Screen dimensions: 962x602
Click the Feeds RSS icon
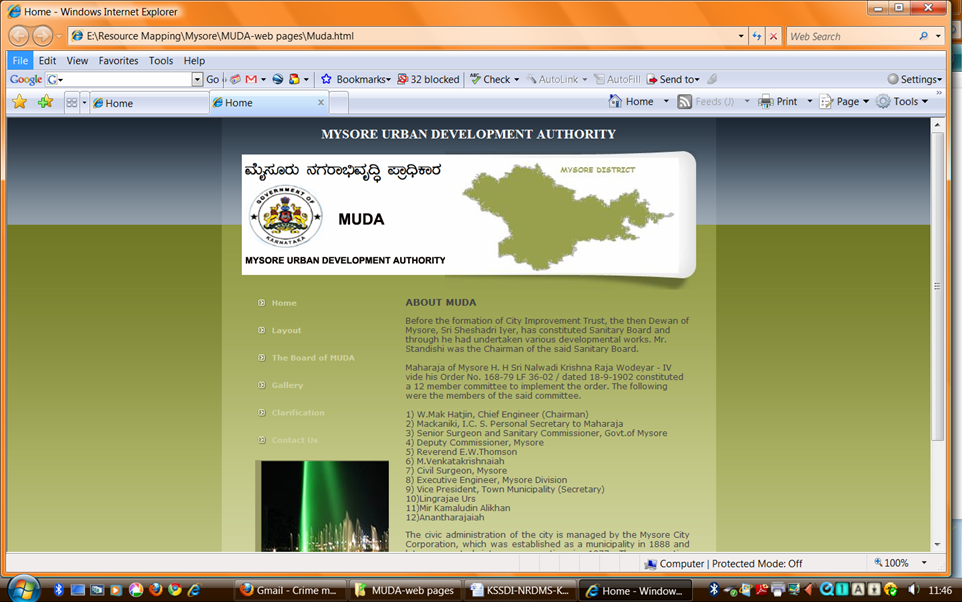684,102
